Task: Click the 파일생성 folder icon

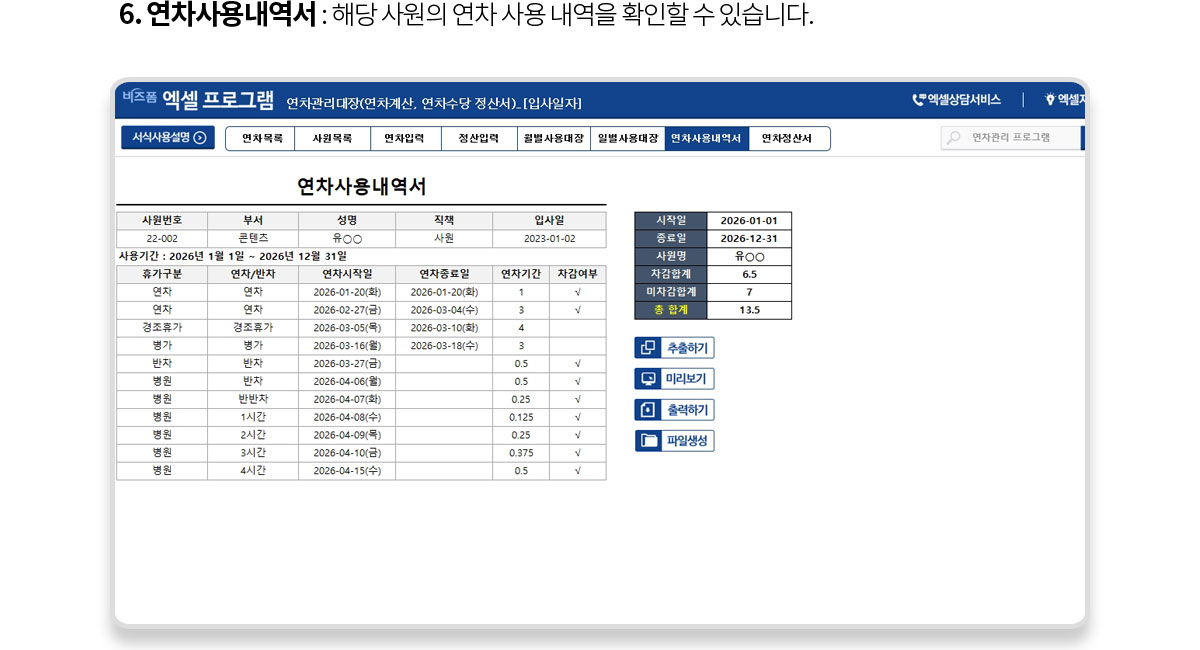Action: pyautogui.click(x=649, y=441)
